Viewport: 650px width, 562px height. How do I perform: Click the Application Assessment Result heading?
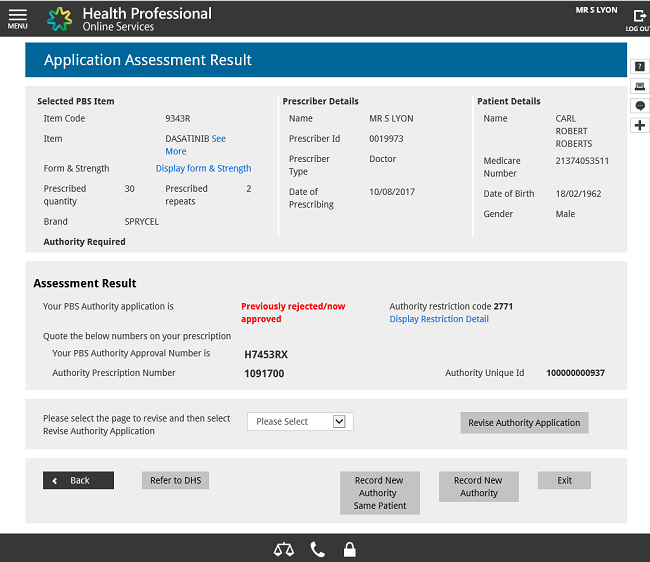click(148, 60)
